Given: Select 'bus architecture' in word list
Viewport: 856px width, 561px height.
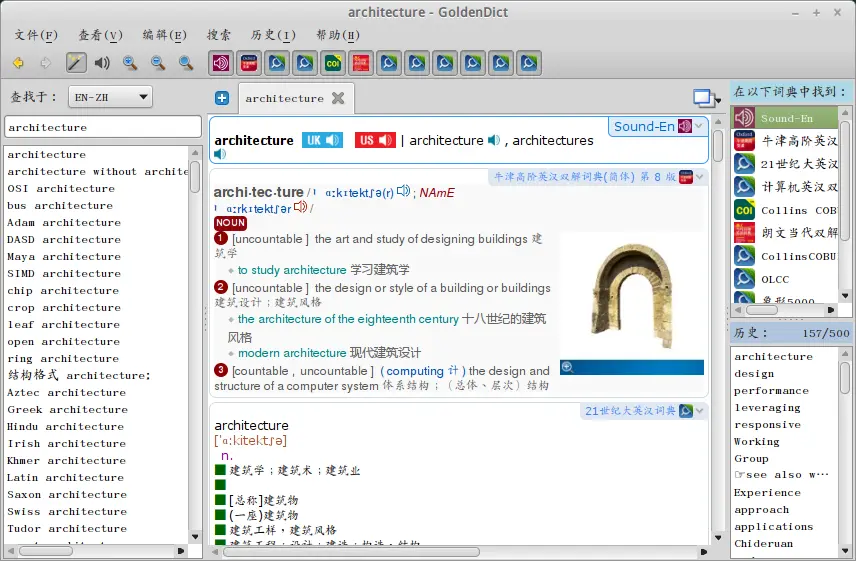Looking at the screenshot, I should [x=60, y=206].
